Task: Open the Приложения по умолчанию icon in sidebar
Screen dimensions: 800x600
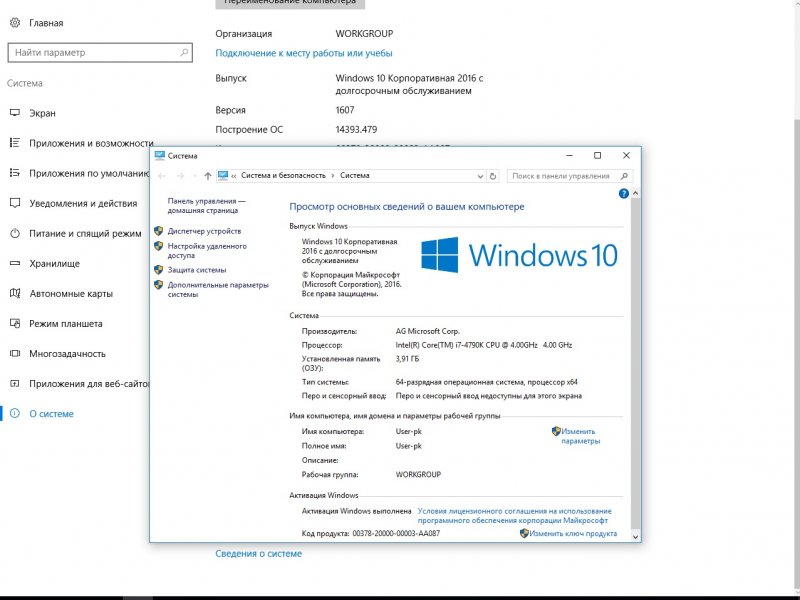Action: [15, 173]
